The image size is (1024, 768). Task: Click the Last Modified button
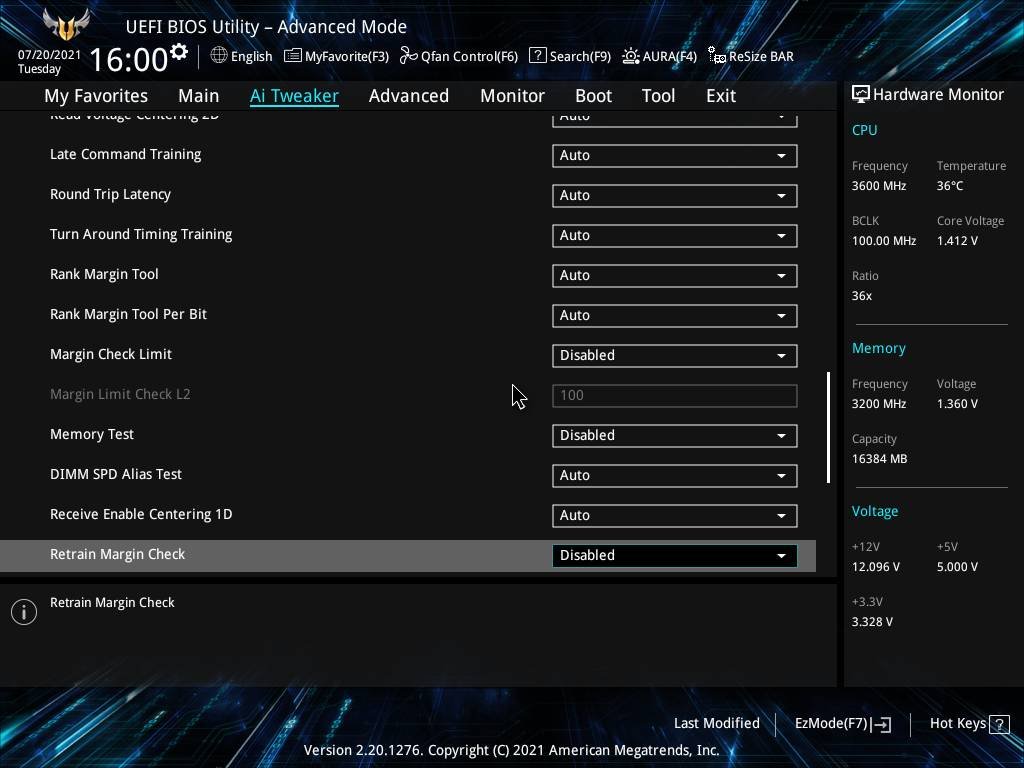[x=716, y=724]
